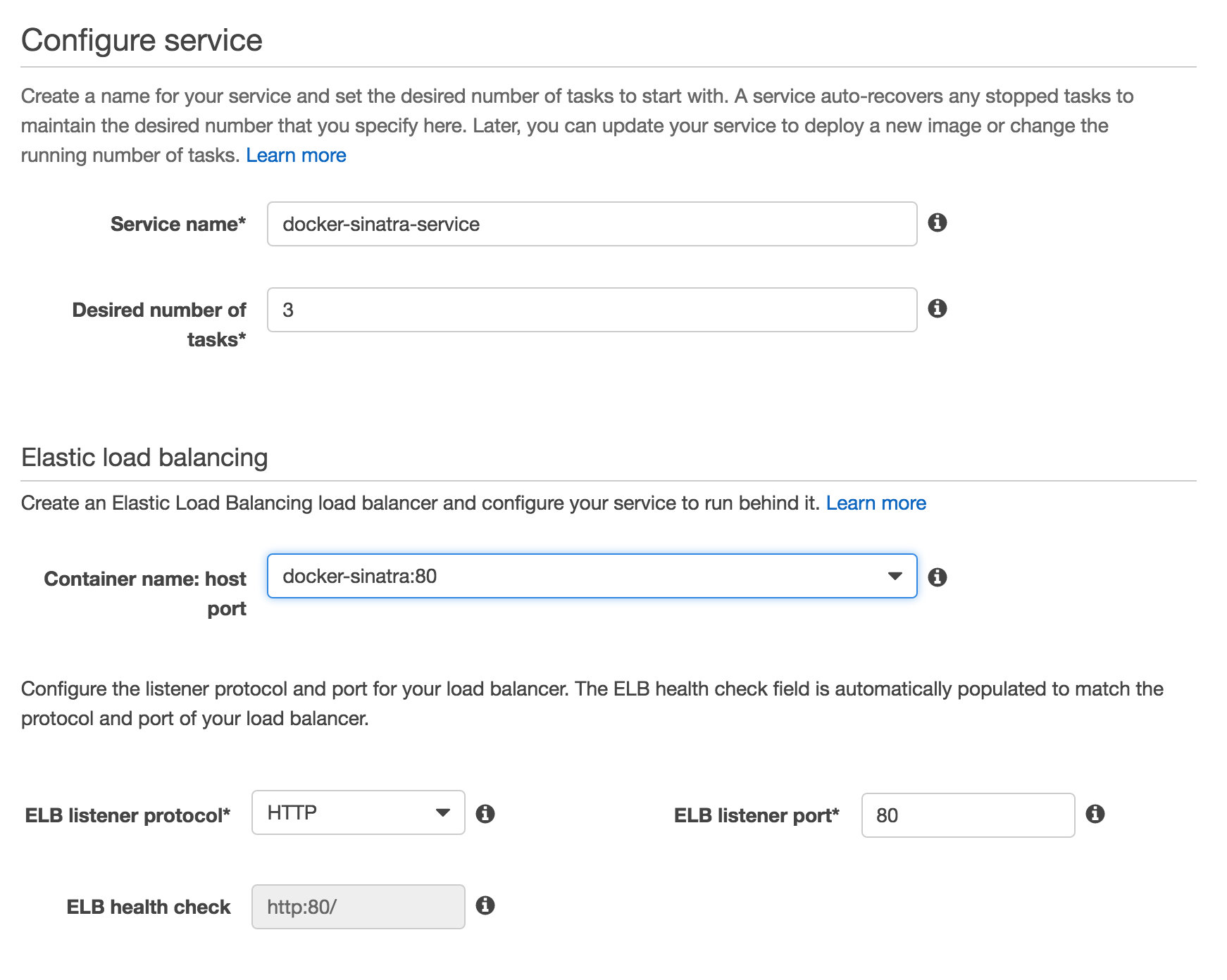Click the ELB health check info icon

pyautogui.click(x=486, y=906)
